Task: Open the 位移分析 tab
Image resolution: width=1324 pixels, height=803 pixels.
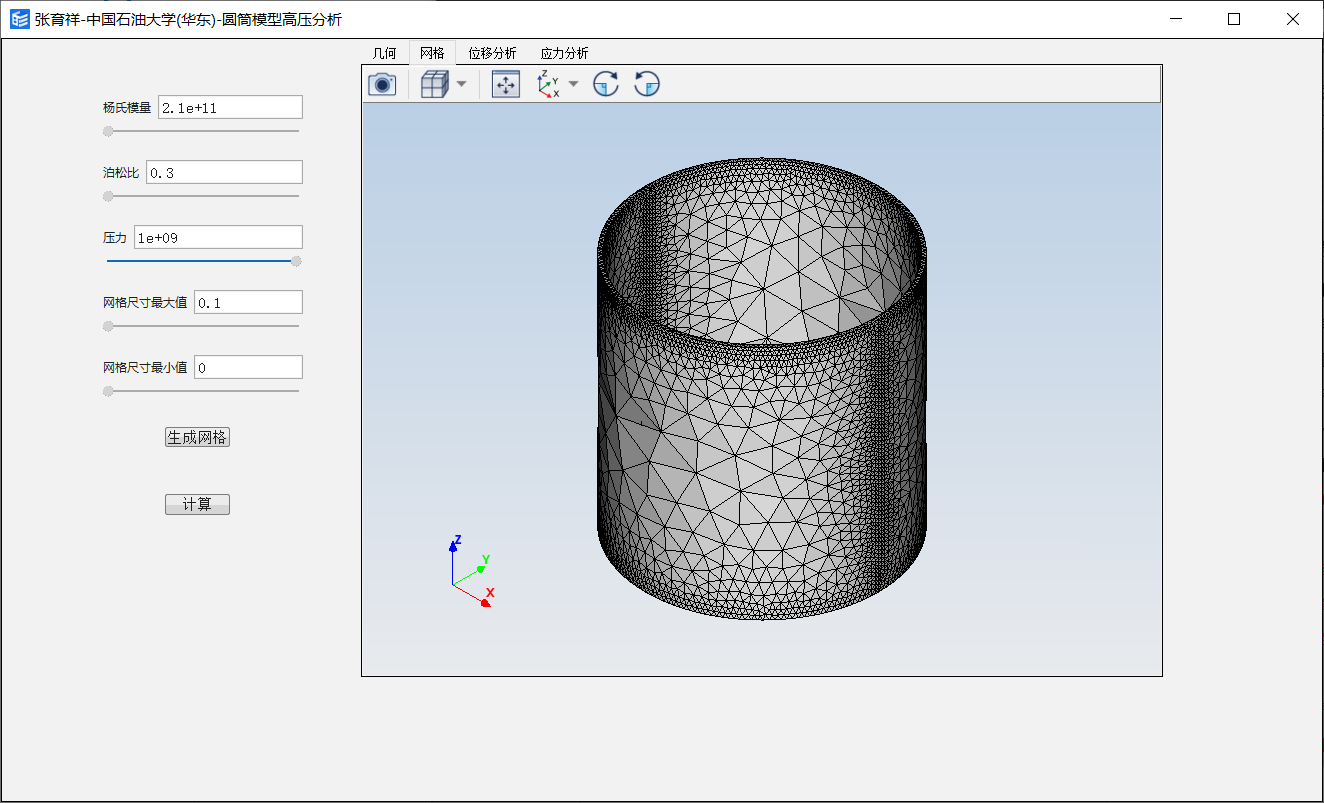Action: [492, 54]
